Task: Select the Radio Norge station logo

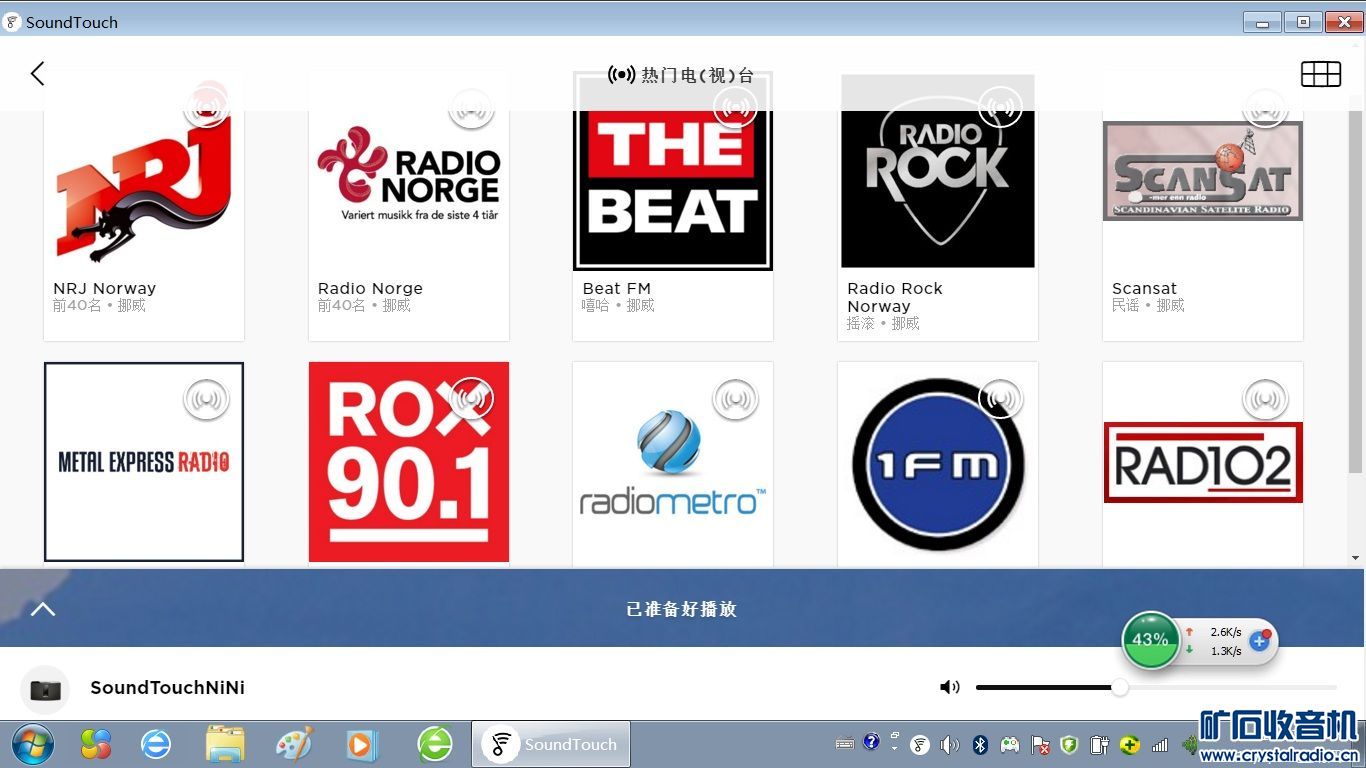Action: (409, 172)
